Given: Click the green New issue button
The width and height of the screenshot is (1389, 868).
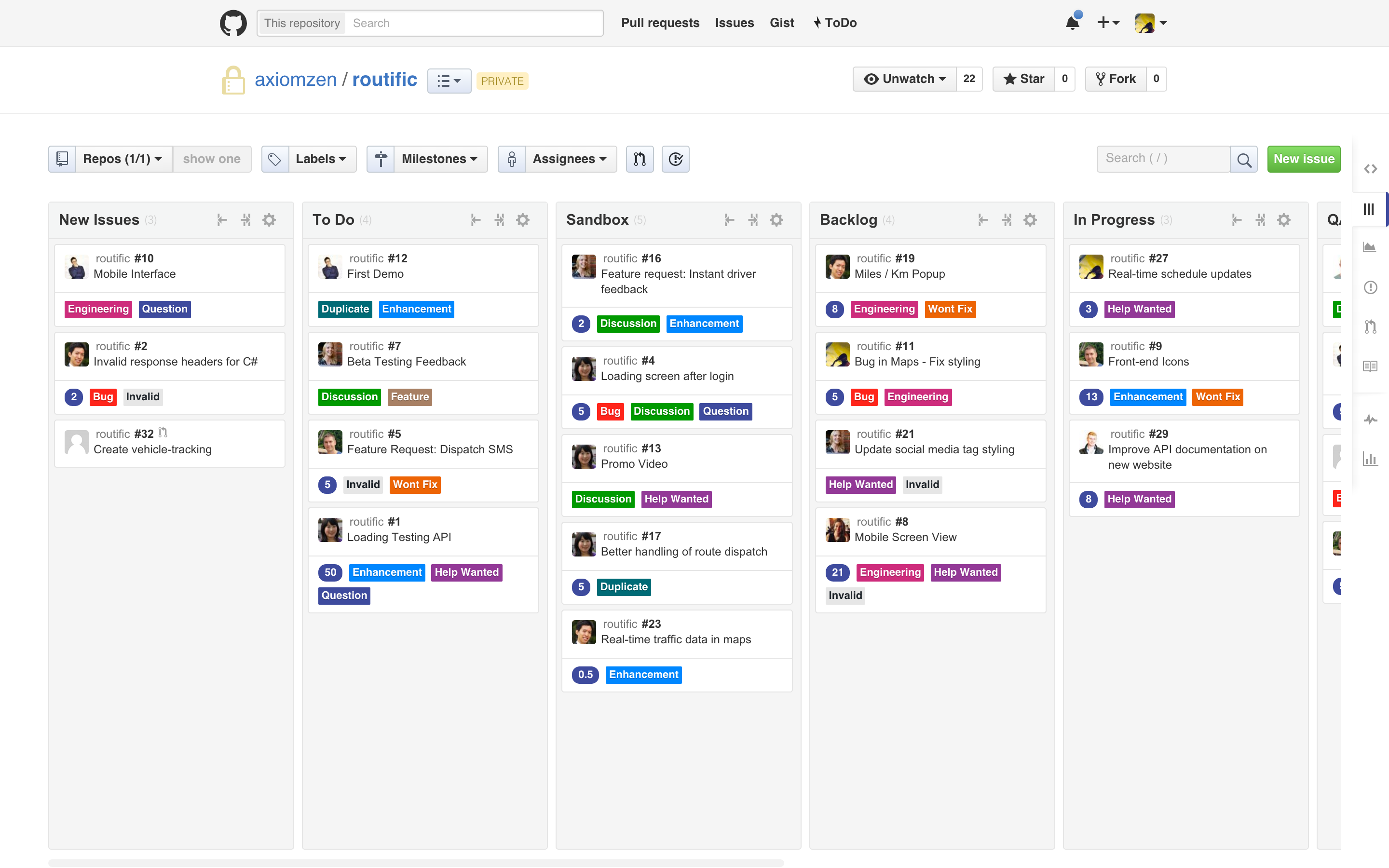Looking at the screenshot, I should click(1304, 159).
